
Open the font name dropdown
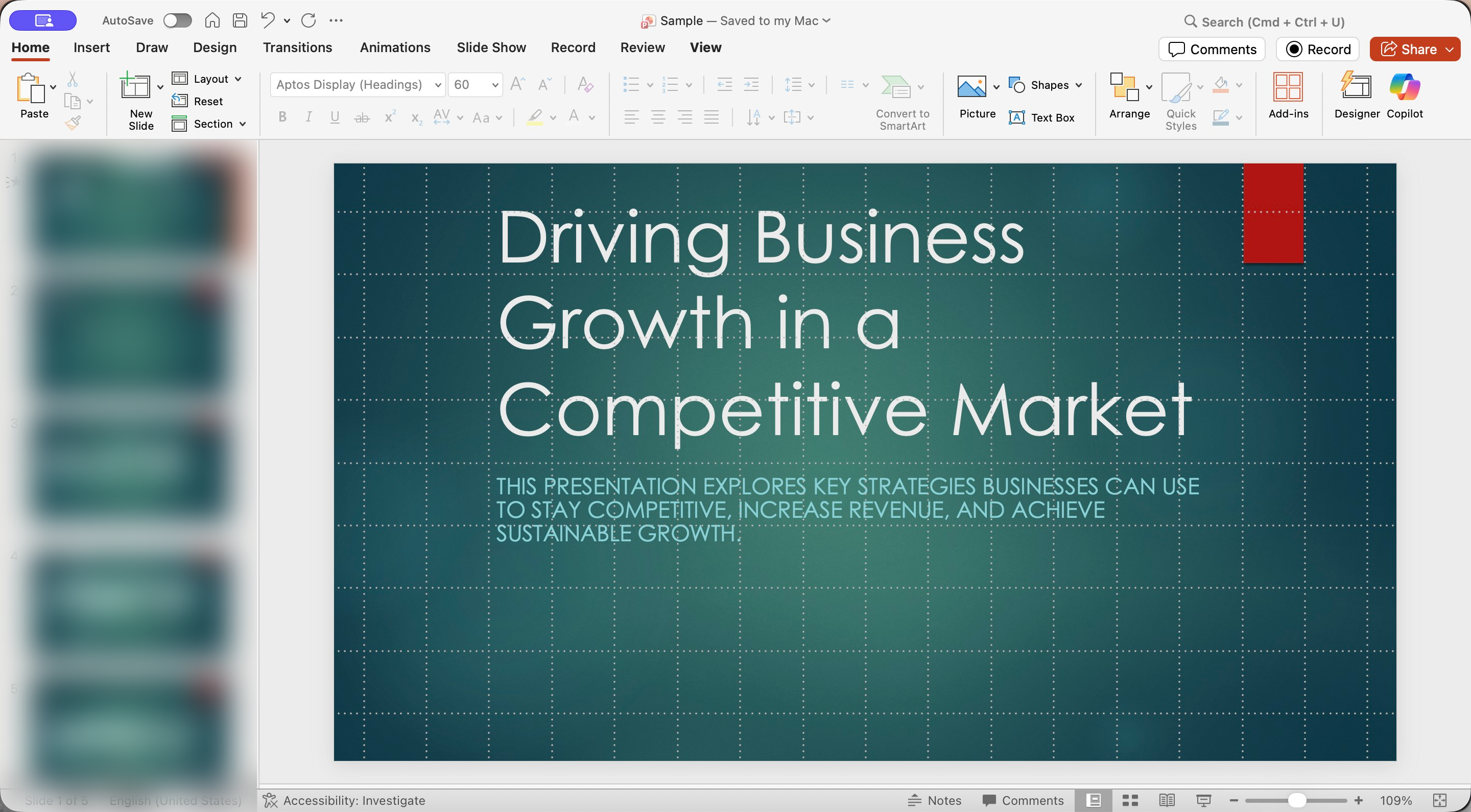(438, 85)
